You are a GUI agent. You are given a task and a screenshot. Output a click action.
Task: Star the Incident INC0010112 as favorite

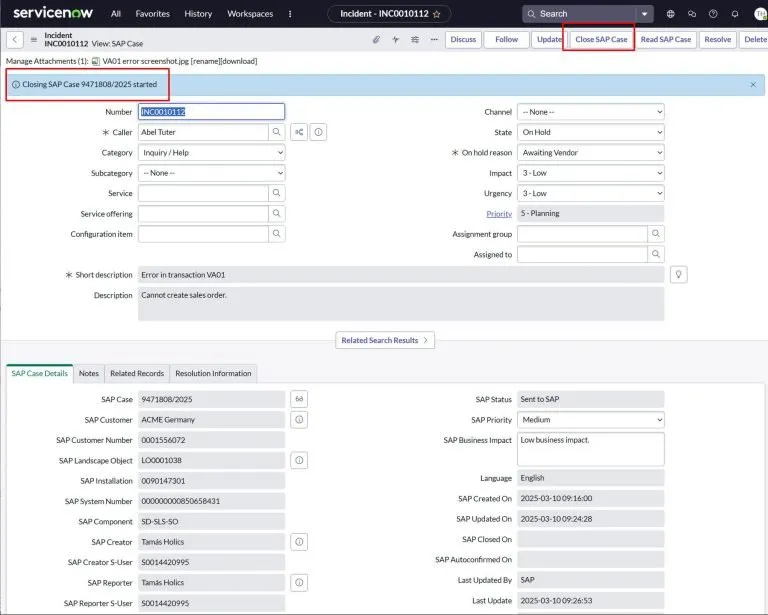[436, 14]
